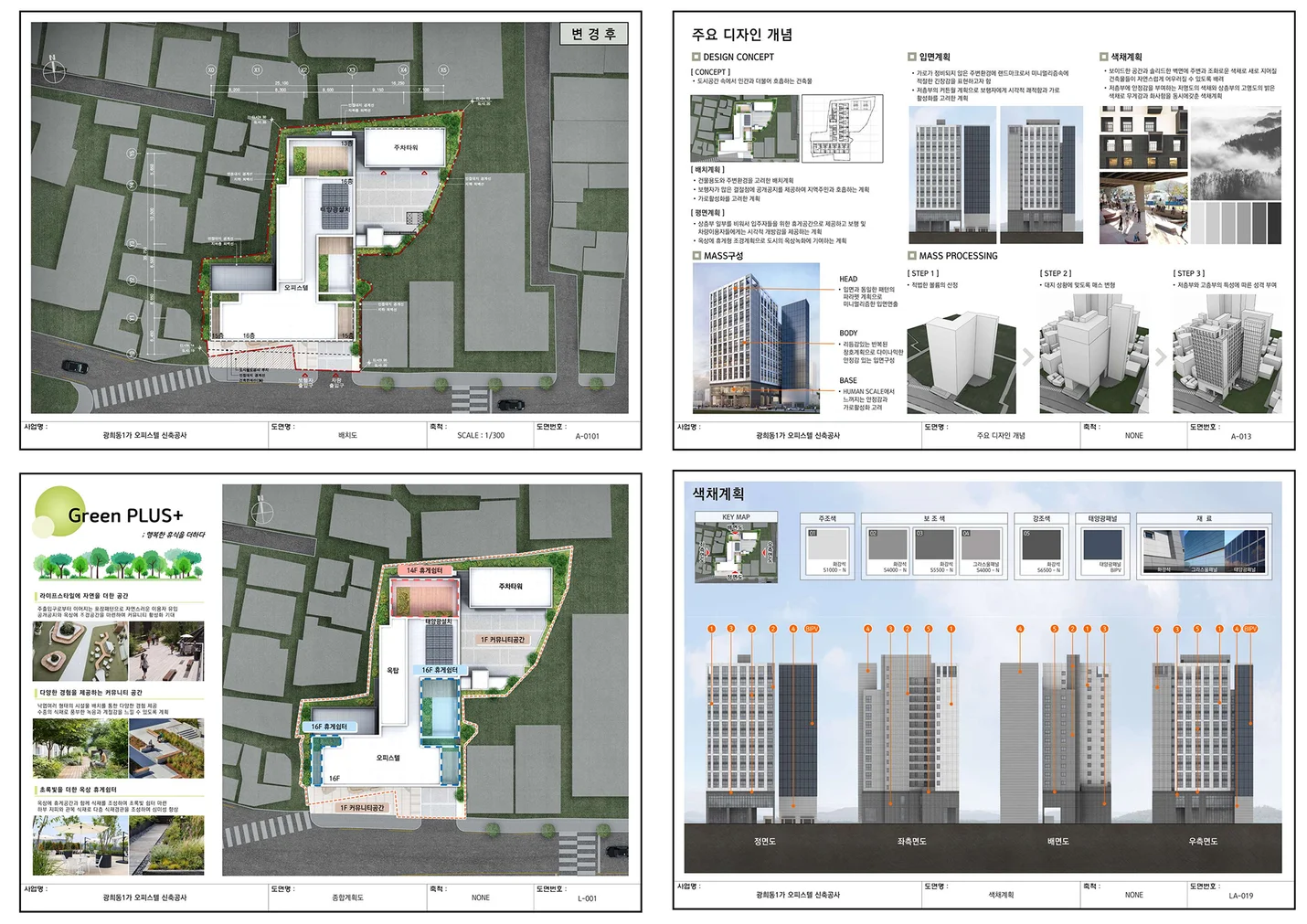Select the 'SCALE : 1/300' text

click(481, 435)
